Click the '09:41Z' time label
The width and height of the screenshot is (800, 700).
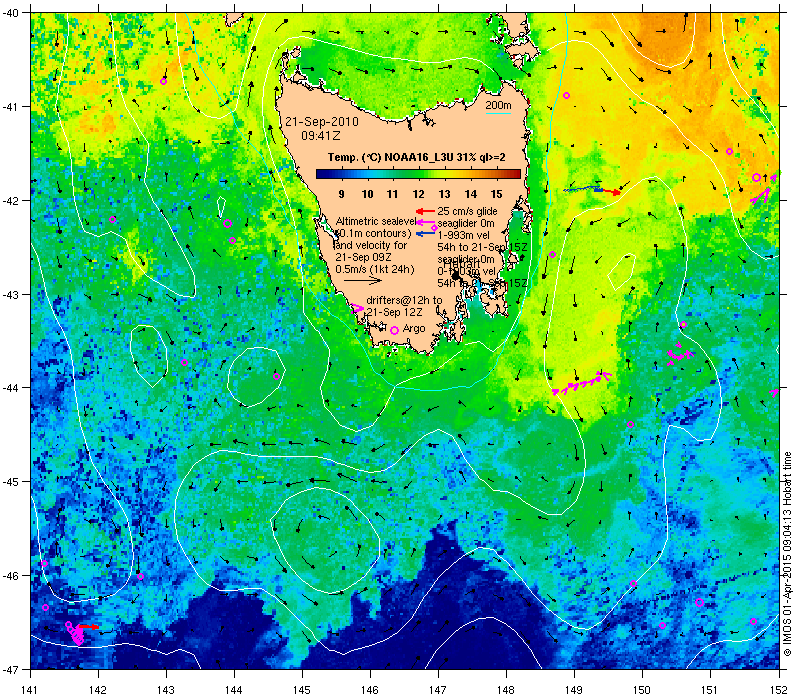[x=321, y=136]
